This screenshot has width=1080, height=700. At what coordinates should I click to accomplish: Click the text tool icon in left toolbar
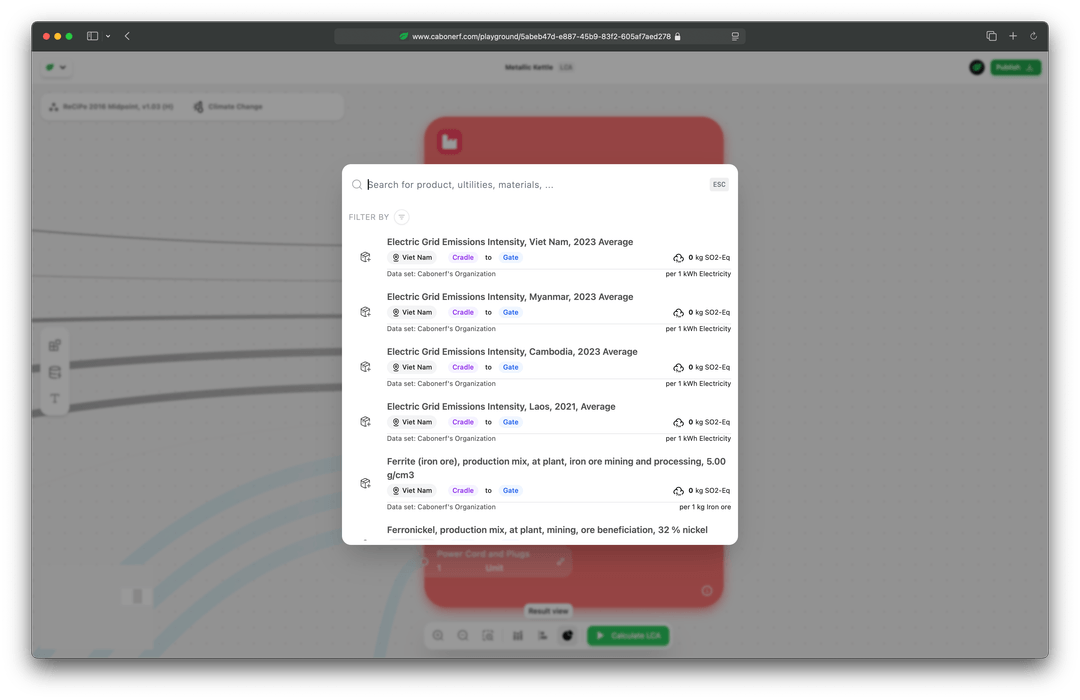[55, 398]
